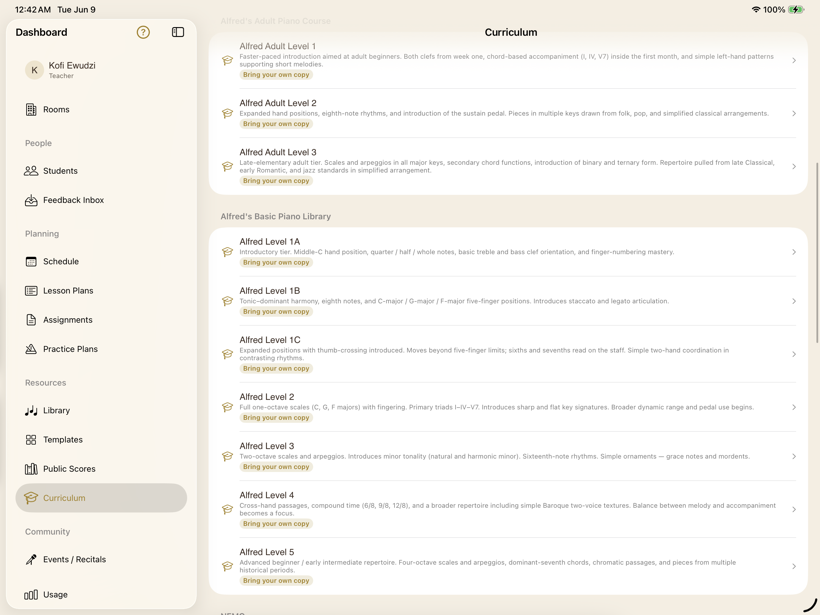Click graduation cap icon beside Alfred Level 4

tap(227, 509)
